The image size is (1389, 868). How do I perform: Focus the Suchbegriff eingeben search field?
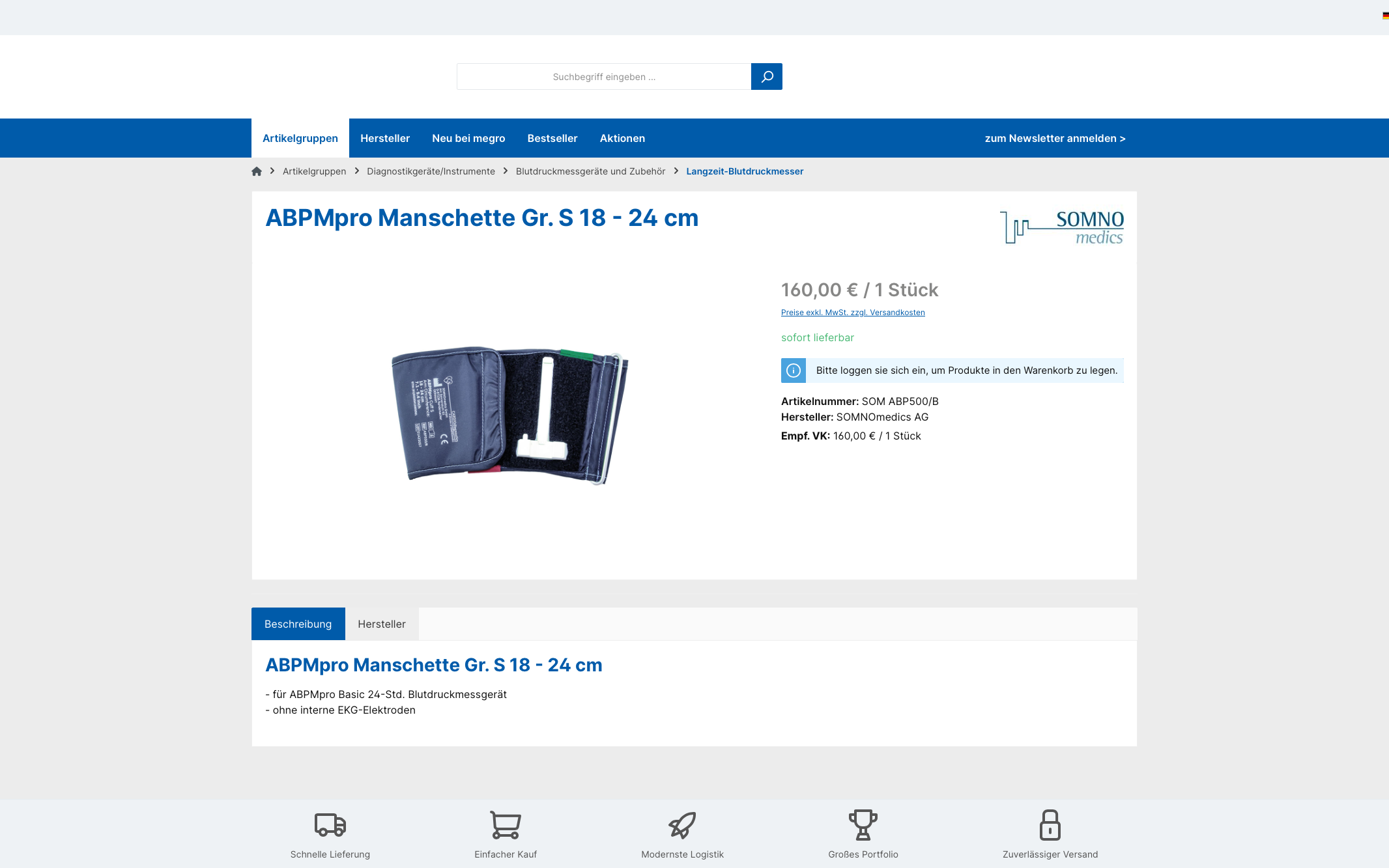click(x=604, y=77)
